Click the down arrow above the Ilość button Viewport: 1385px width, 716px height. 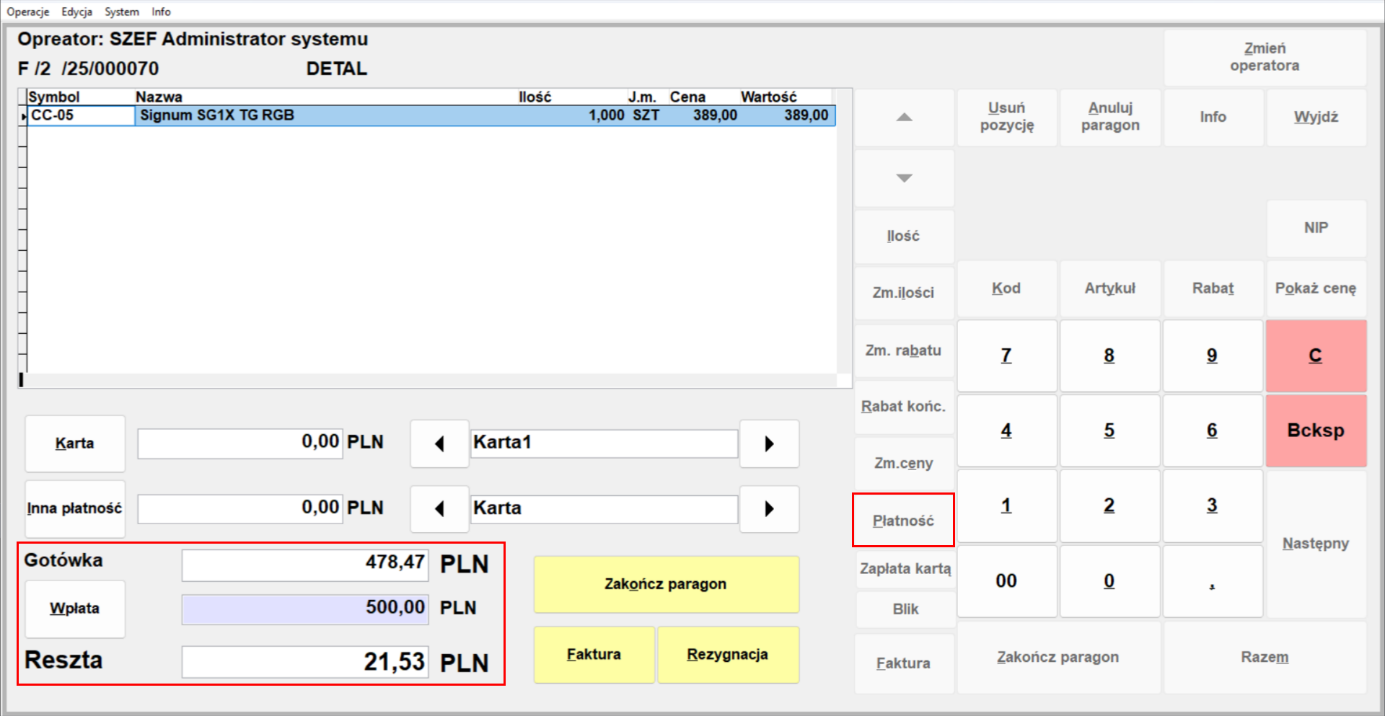point(904,178)
